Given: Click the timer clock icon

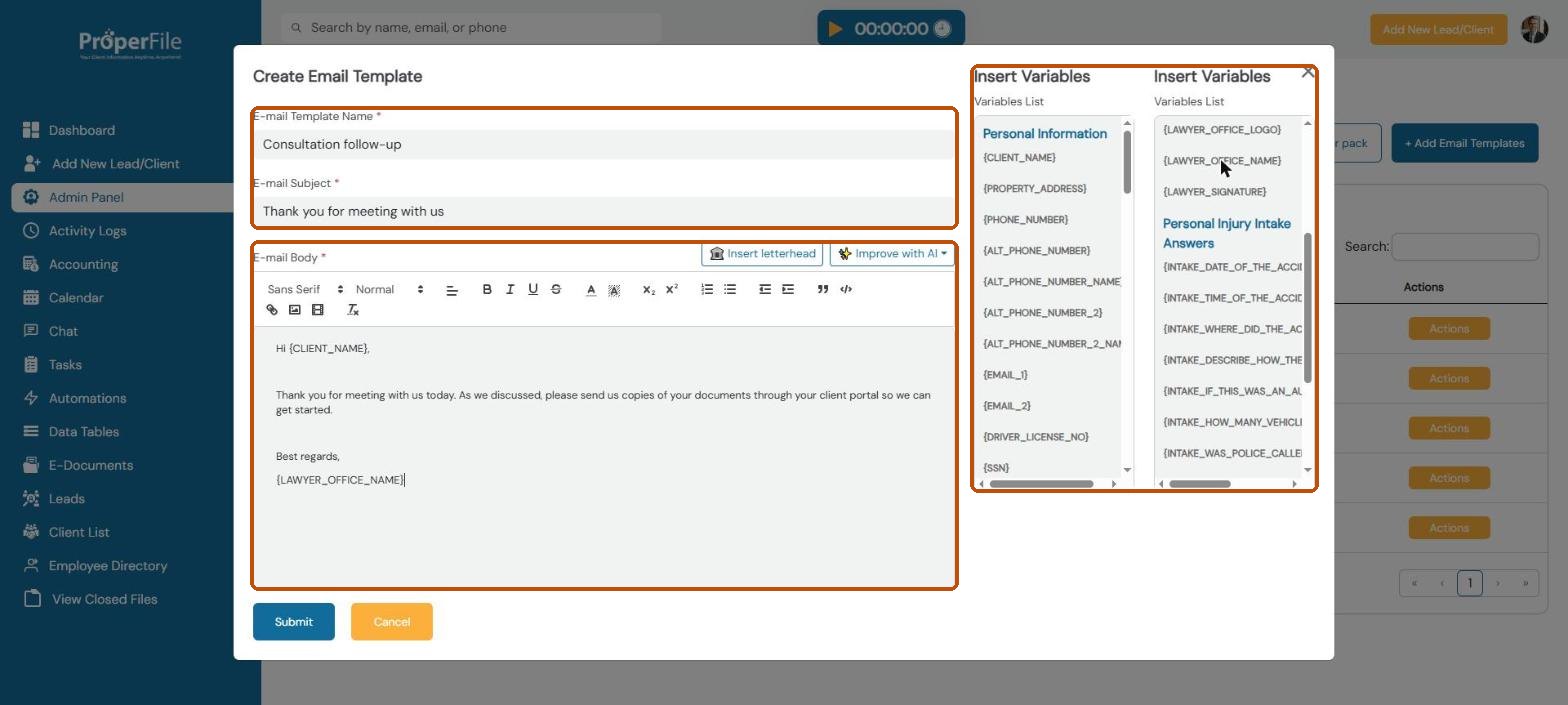Looking at the screenshot, I should coord(942,29).
